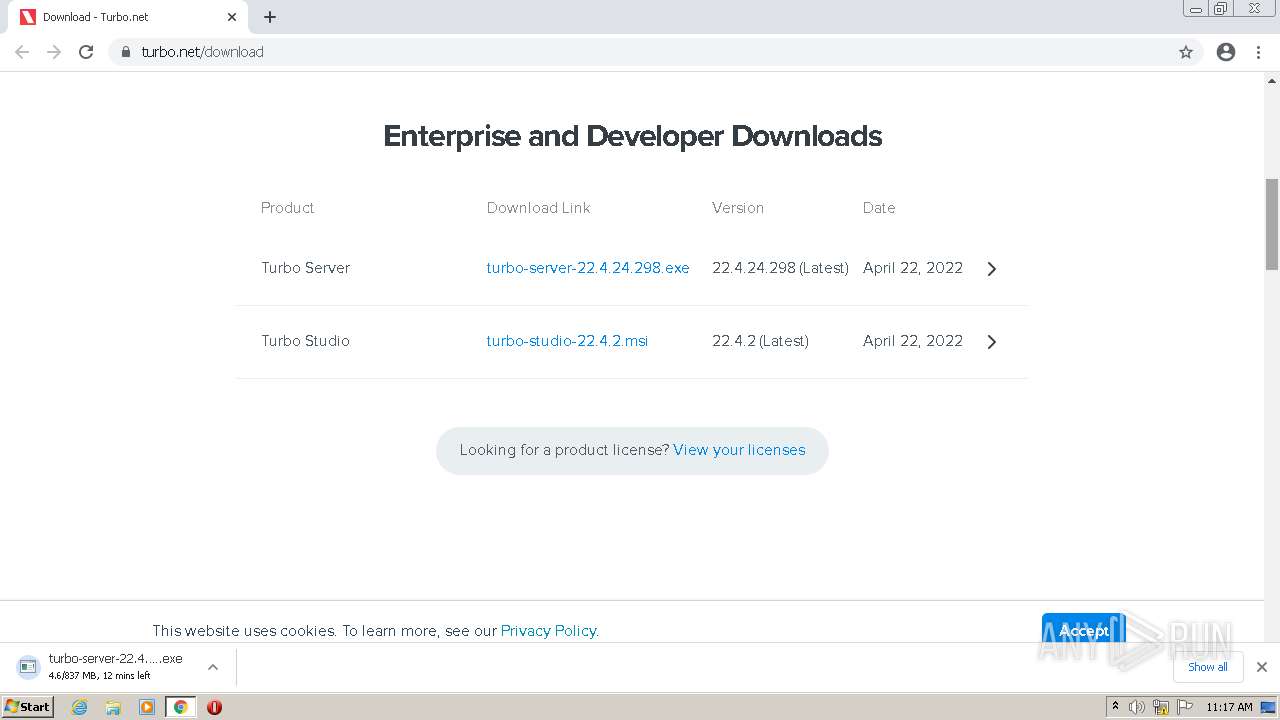Open a new tab with plus icon
The height and width of the screenshot is (720, 1280).
[x=270, y=17]
